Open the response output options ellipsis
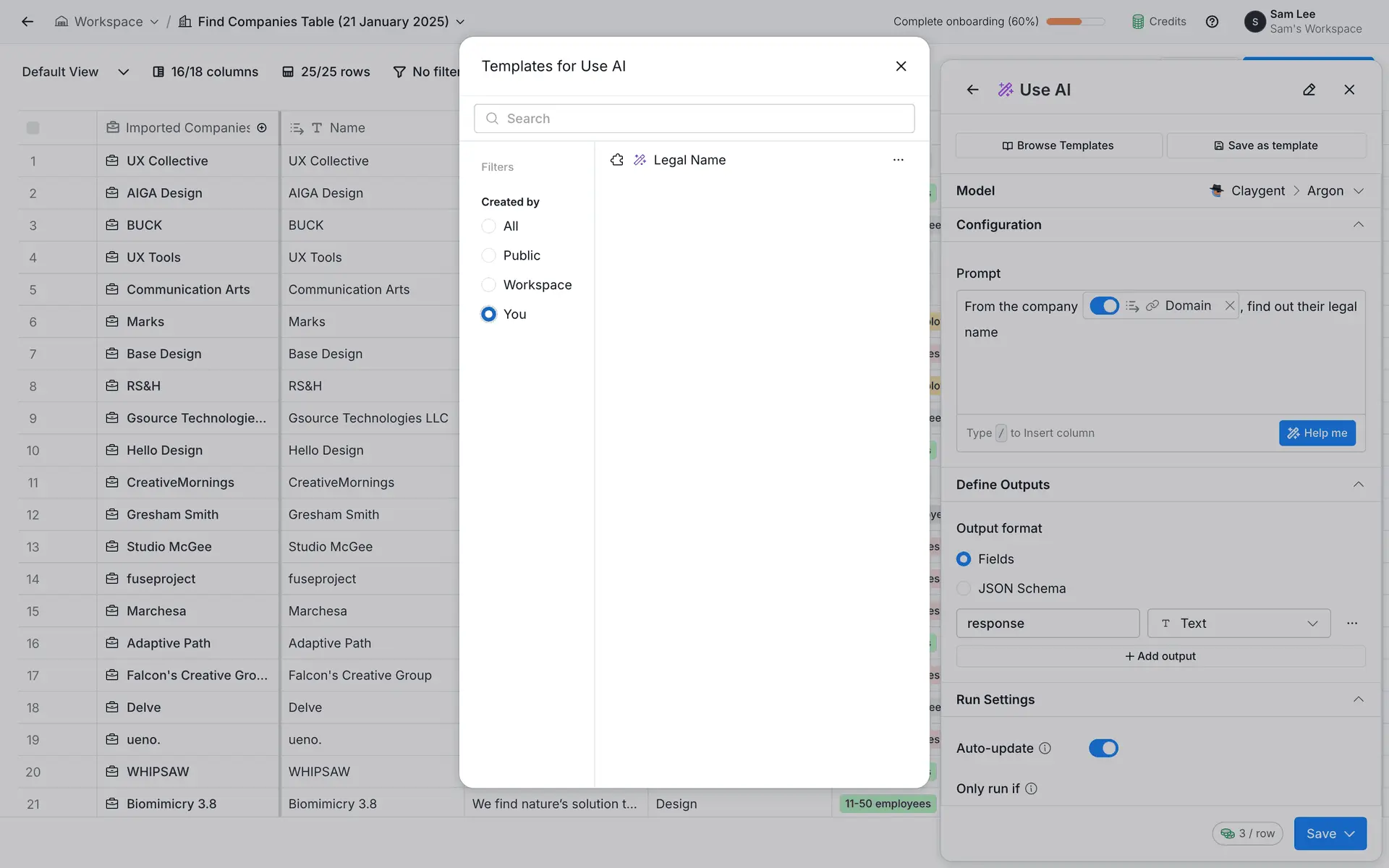Screen dimensions: 1389x868 [x=1351, y=624]
